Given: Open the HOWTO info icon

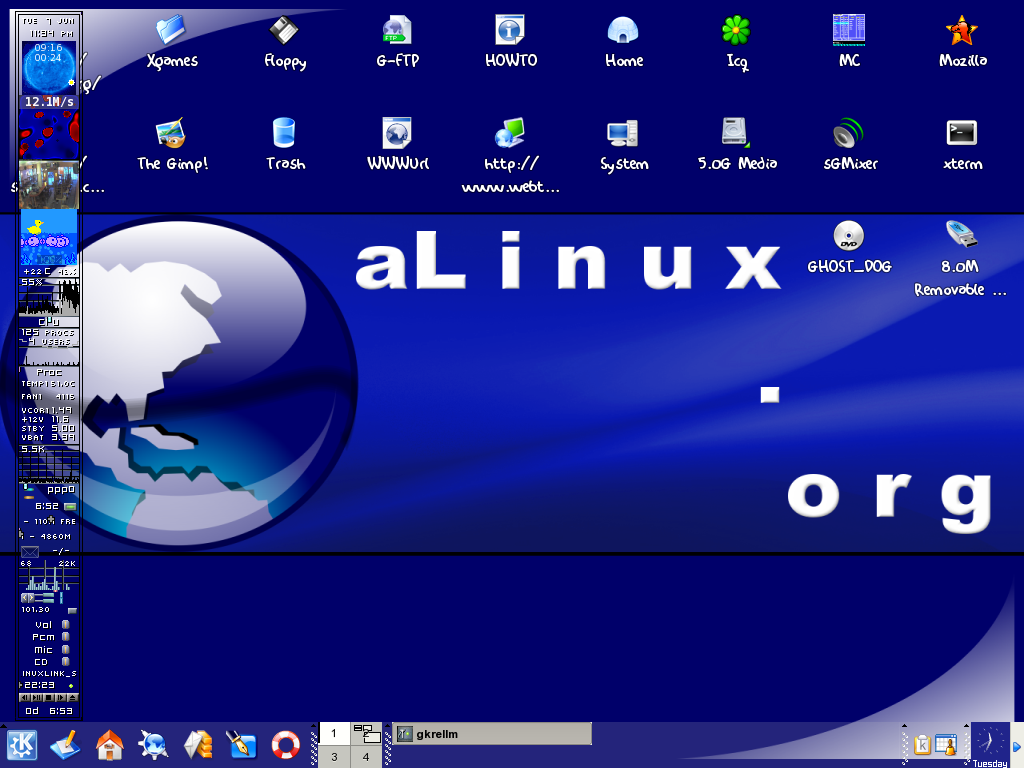Looking at the screenshot, I should 510,31.
